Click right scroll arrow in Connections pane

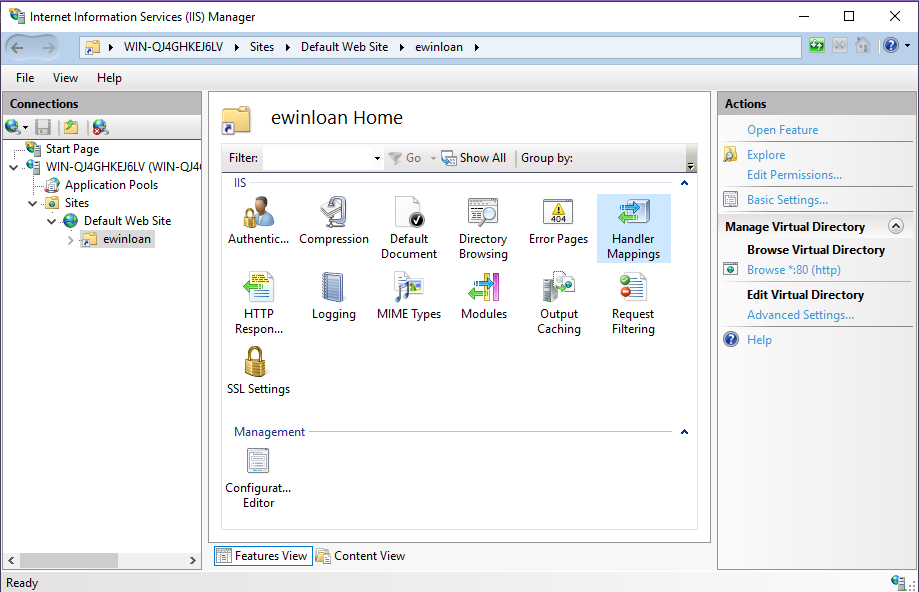192,560
